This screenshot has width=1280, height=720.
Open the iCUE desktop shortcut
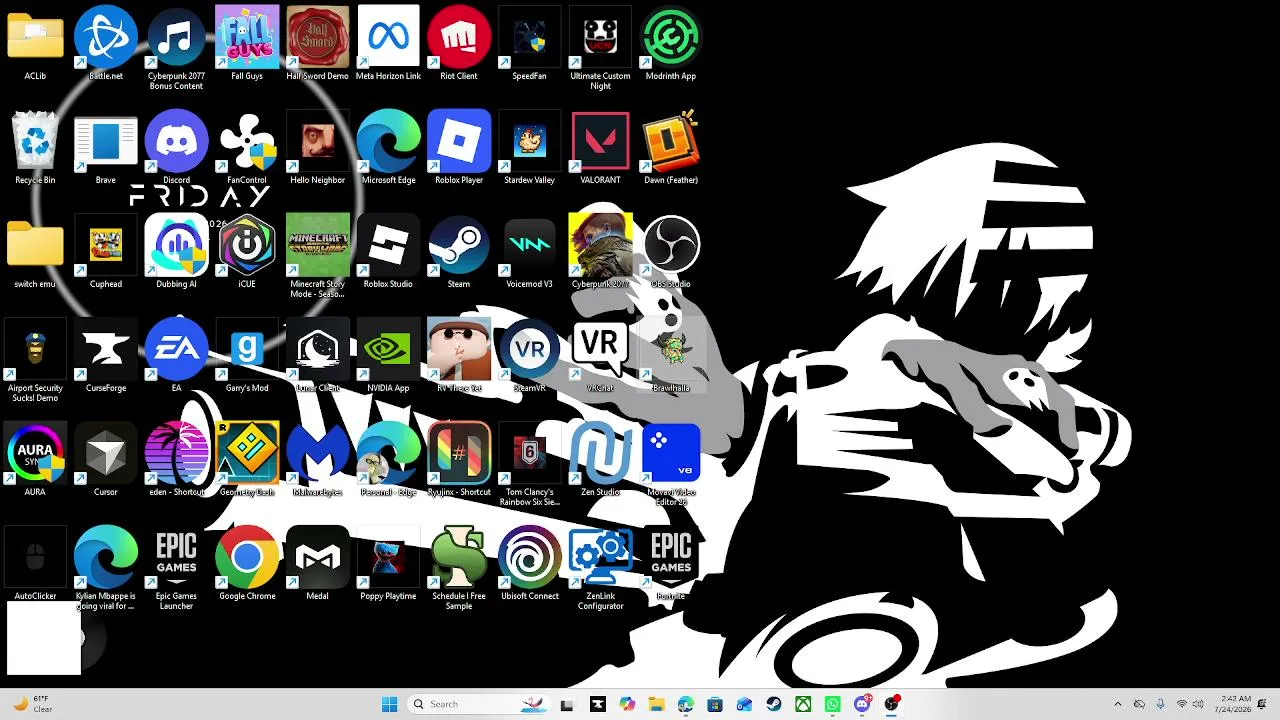tap(247, 252)
